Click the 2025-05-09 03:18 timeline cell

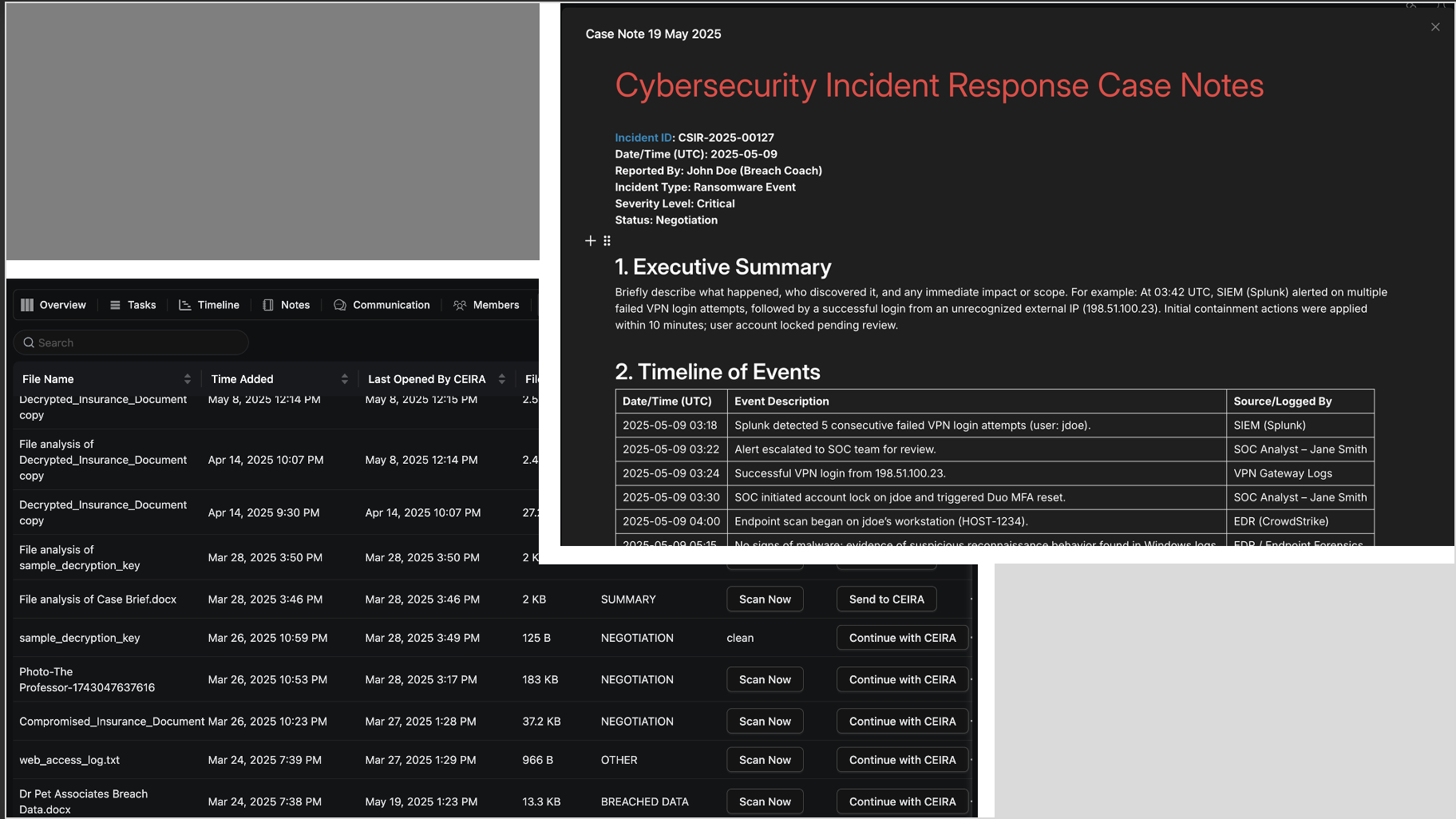[670, 425]
